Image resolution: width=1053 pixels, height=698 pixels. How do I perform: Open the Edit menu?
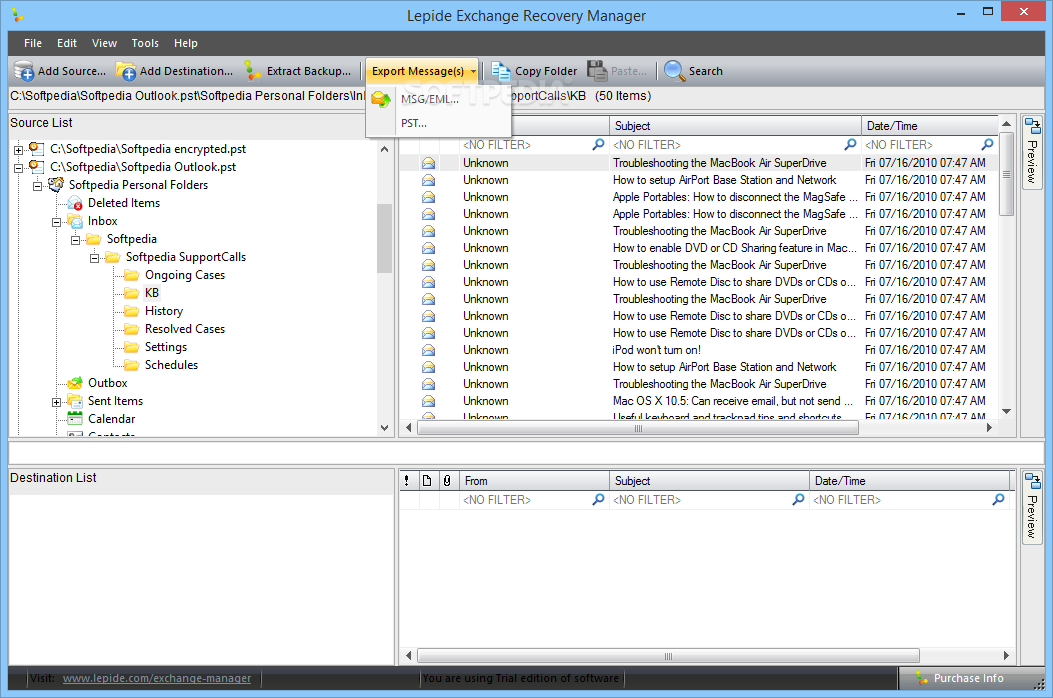66,43
